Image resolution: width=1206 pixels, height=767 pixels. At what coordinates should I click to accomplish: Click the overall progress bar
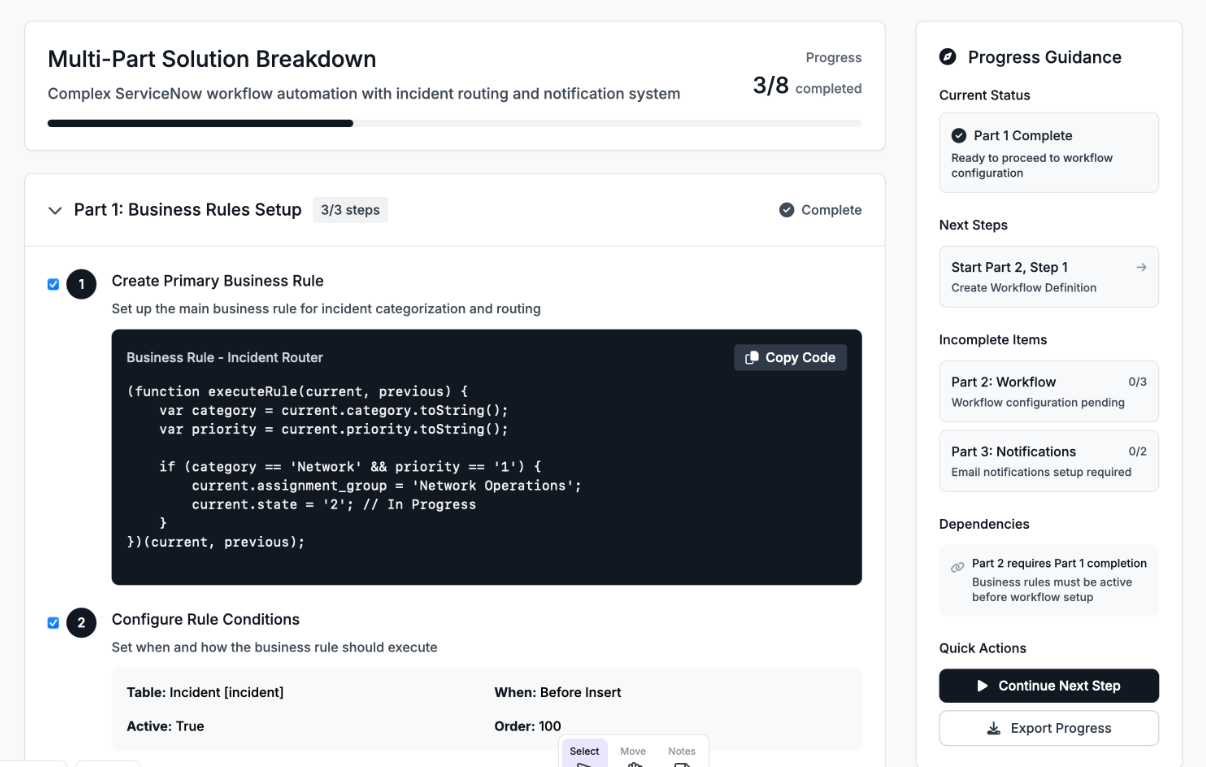[x=454, y=123]
